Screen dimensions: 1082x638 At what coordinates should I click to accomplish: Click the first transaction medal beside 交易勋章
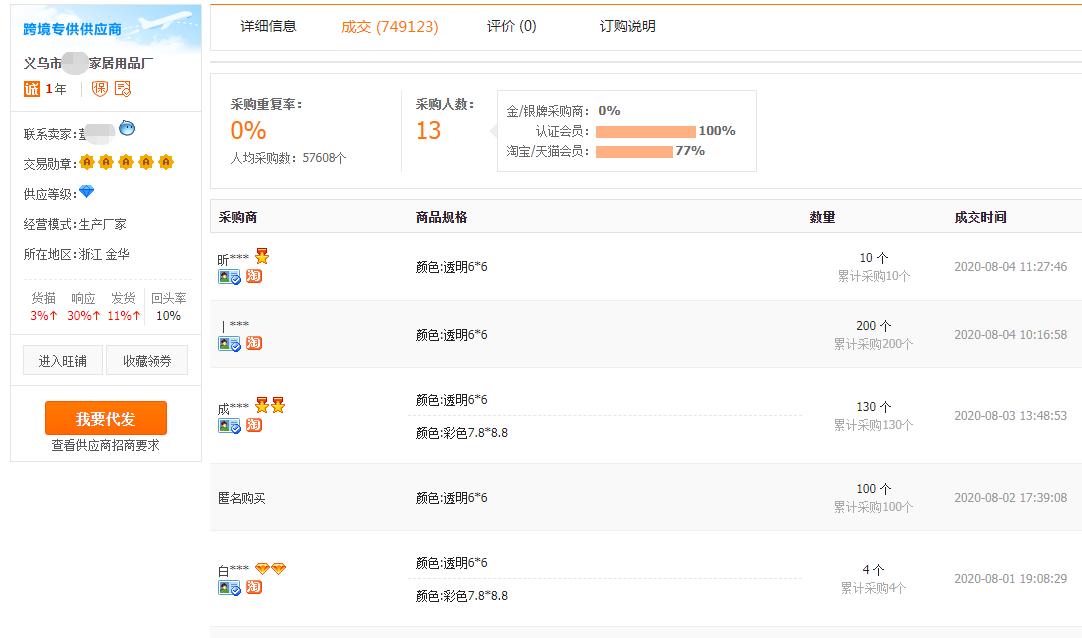pos(87,162)
